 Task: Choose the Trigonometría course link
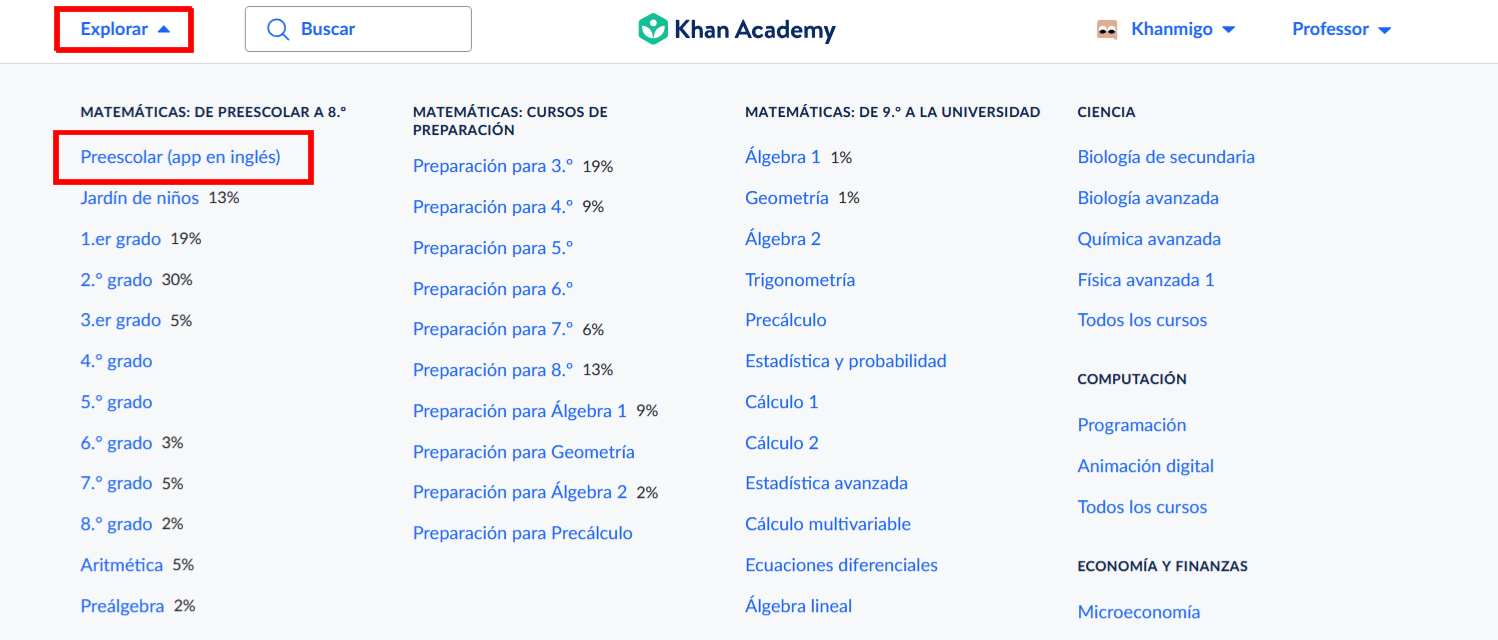[x=800, y=280]
